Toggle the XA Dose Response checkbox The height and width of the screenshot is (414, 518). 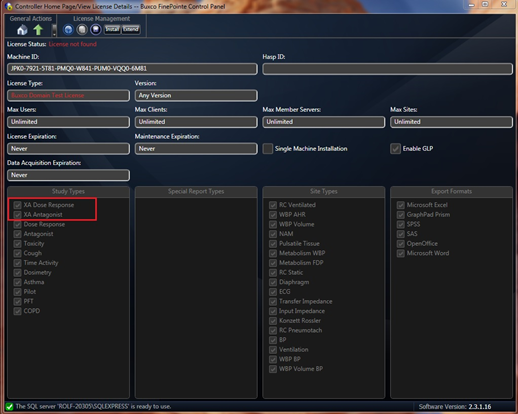coord(17,205)
